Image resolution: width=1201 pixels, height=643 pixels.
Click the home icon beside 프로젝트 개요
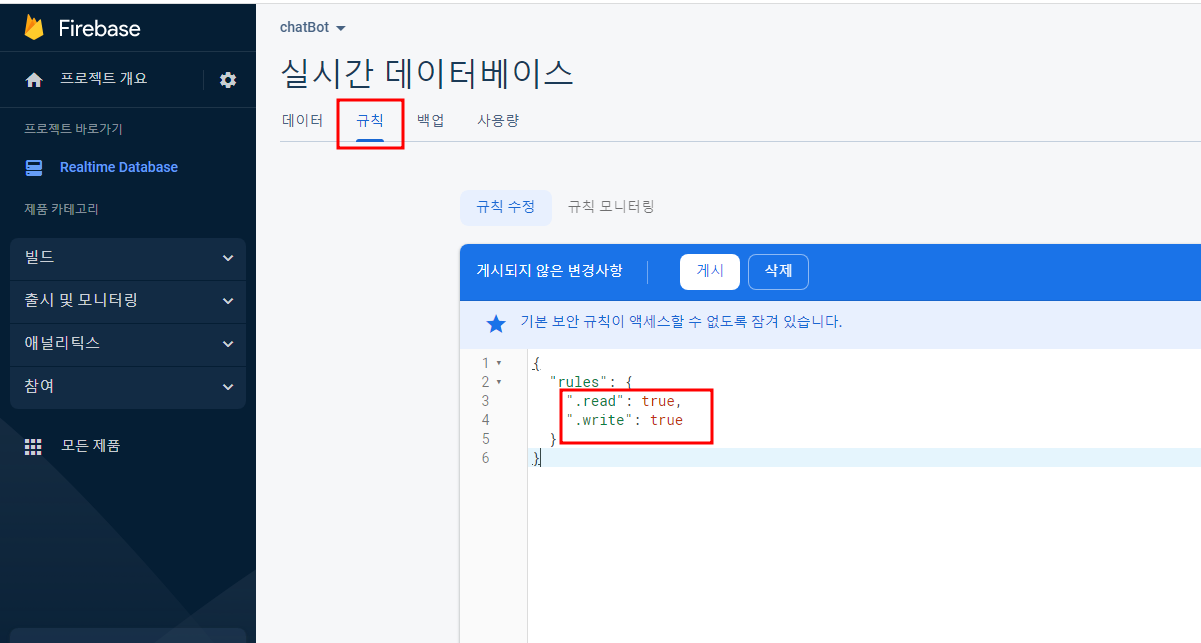[34, 80]
